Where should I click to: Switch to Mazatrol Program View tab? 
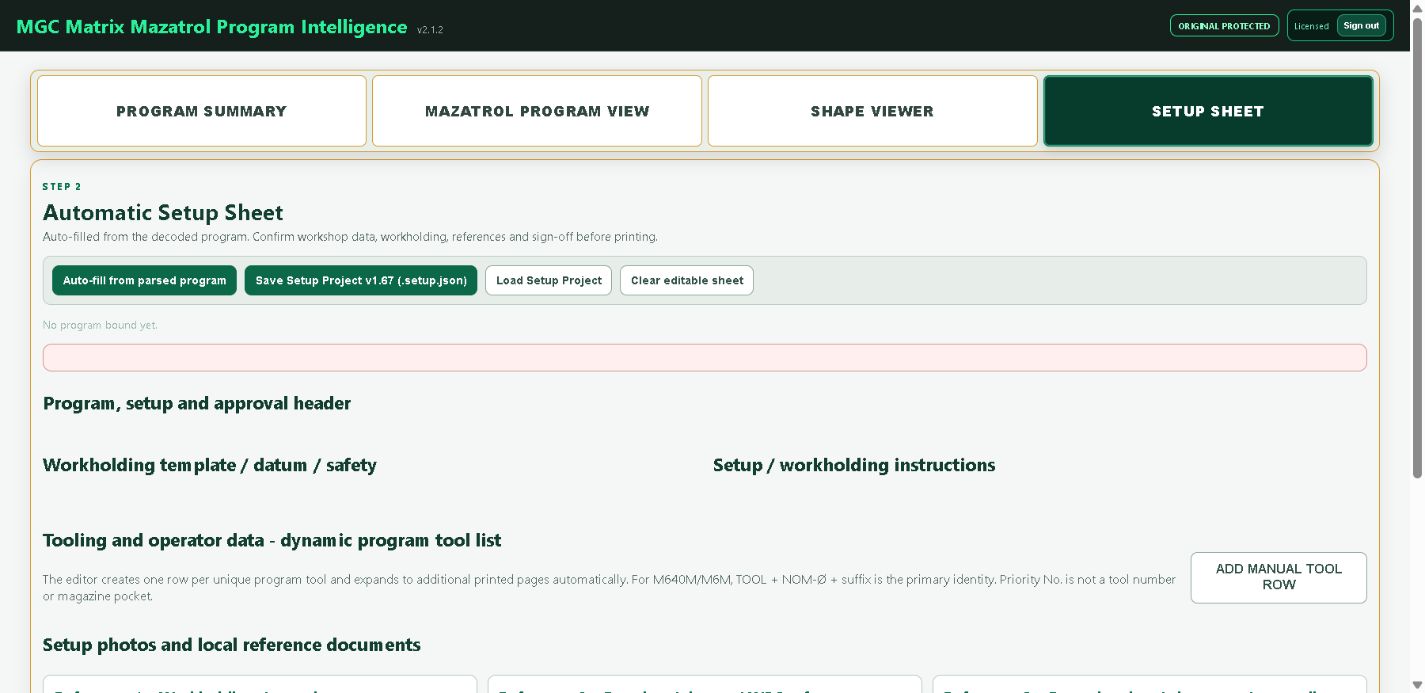click(537, 111)
